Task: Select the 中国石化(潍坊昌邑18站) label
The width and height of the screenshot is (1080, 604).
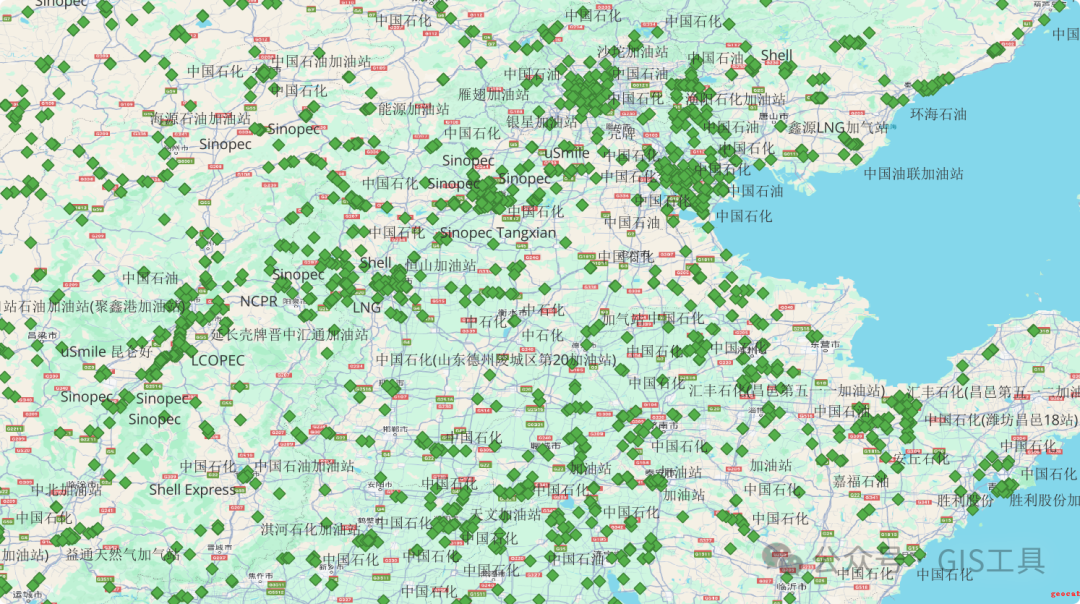Action: point(1001,419)
